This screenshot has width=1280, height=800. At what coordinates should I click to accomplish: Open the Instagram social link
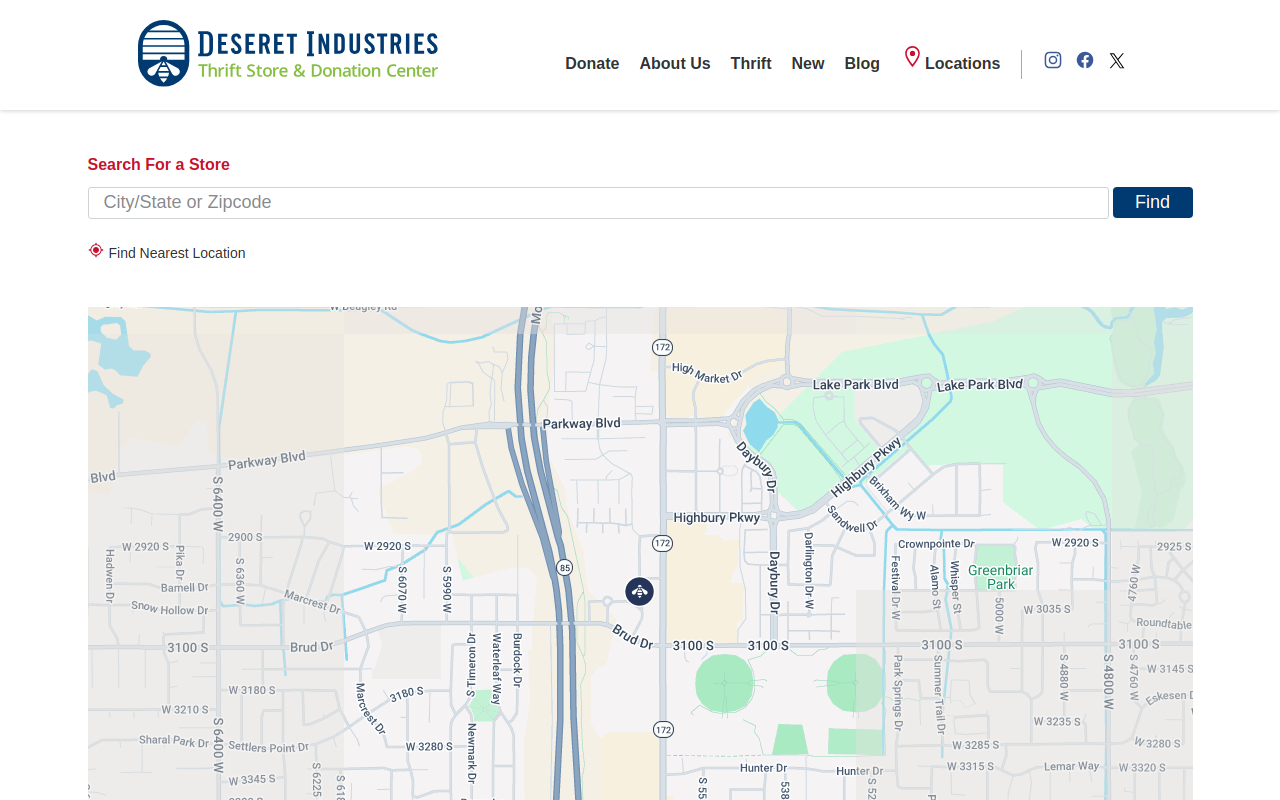click(x=1053, y=60)
